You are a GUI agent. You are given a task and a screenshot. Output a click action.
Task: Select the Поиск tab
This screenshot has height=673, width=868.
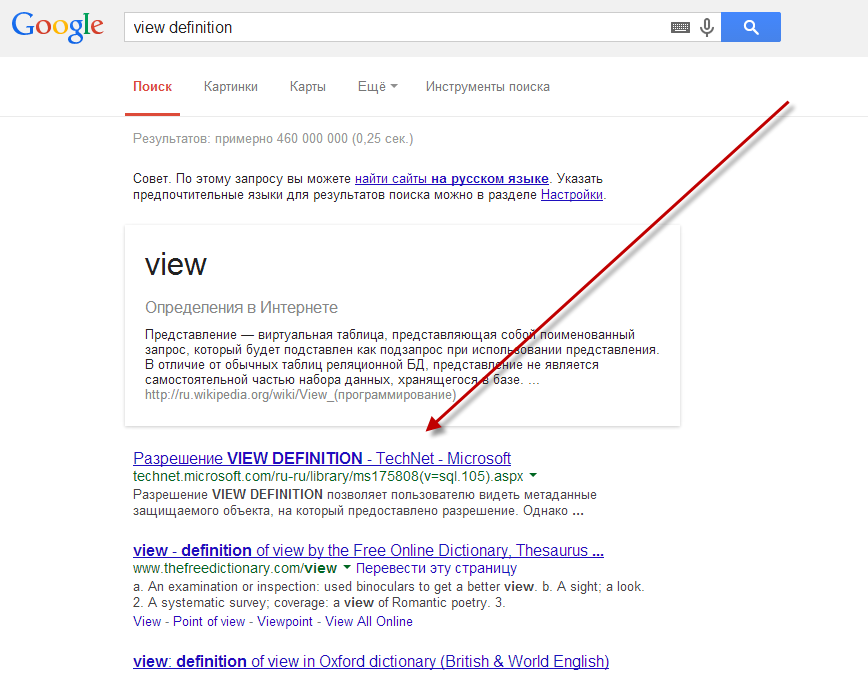(x=152, y=87)
